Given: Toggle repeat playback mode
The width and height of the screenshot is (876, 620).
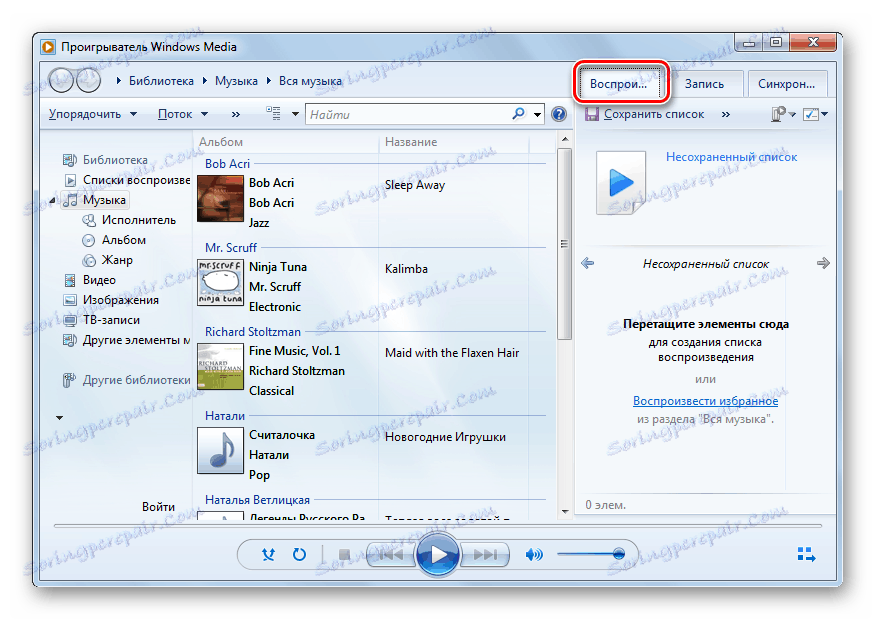Looking at the screenshot, I should (x=299, y=555).
